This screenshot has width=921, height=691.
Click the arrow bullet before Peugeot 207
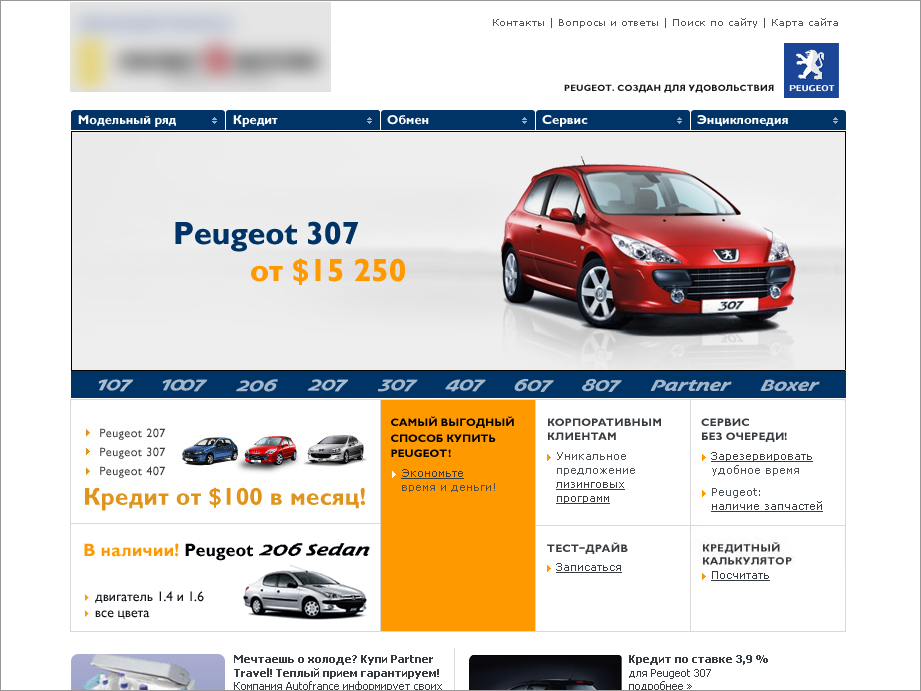click(88, 433)
